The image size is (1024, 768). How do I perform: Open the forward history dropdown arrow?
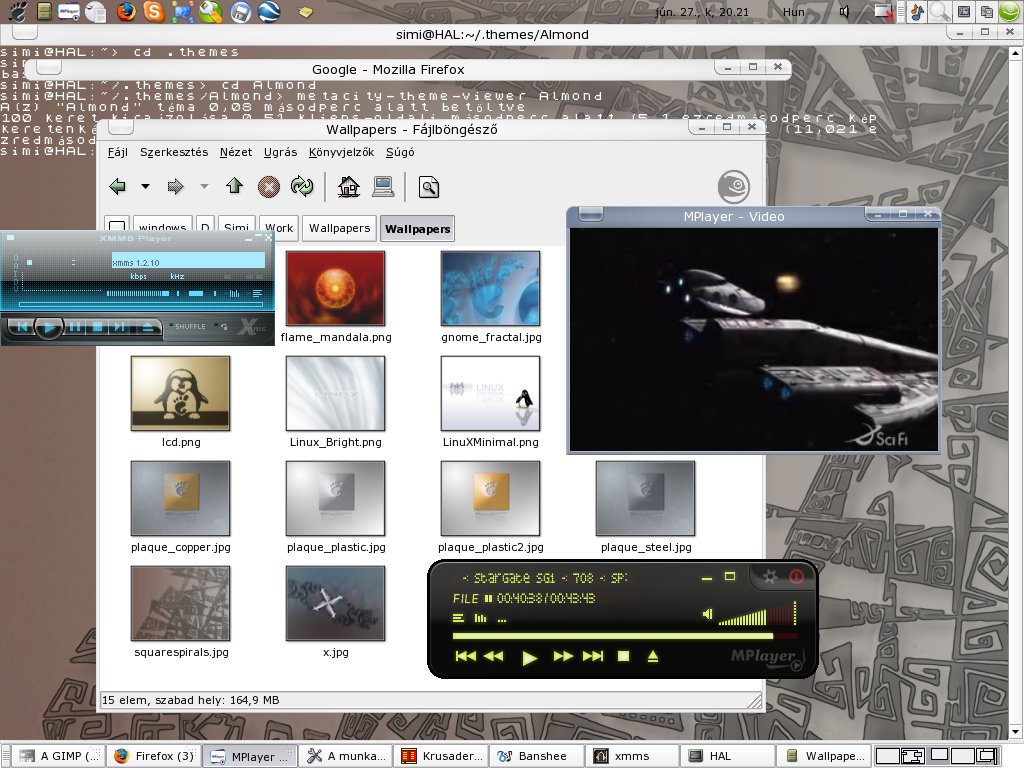pos(204,187)
